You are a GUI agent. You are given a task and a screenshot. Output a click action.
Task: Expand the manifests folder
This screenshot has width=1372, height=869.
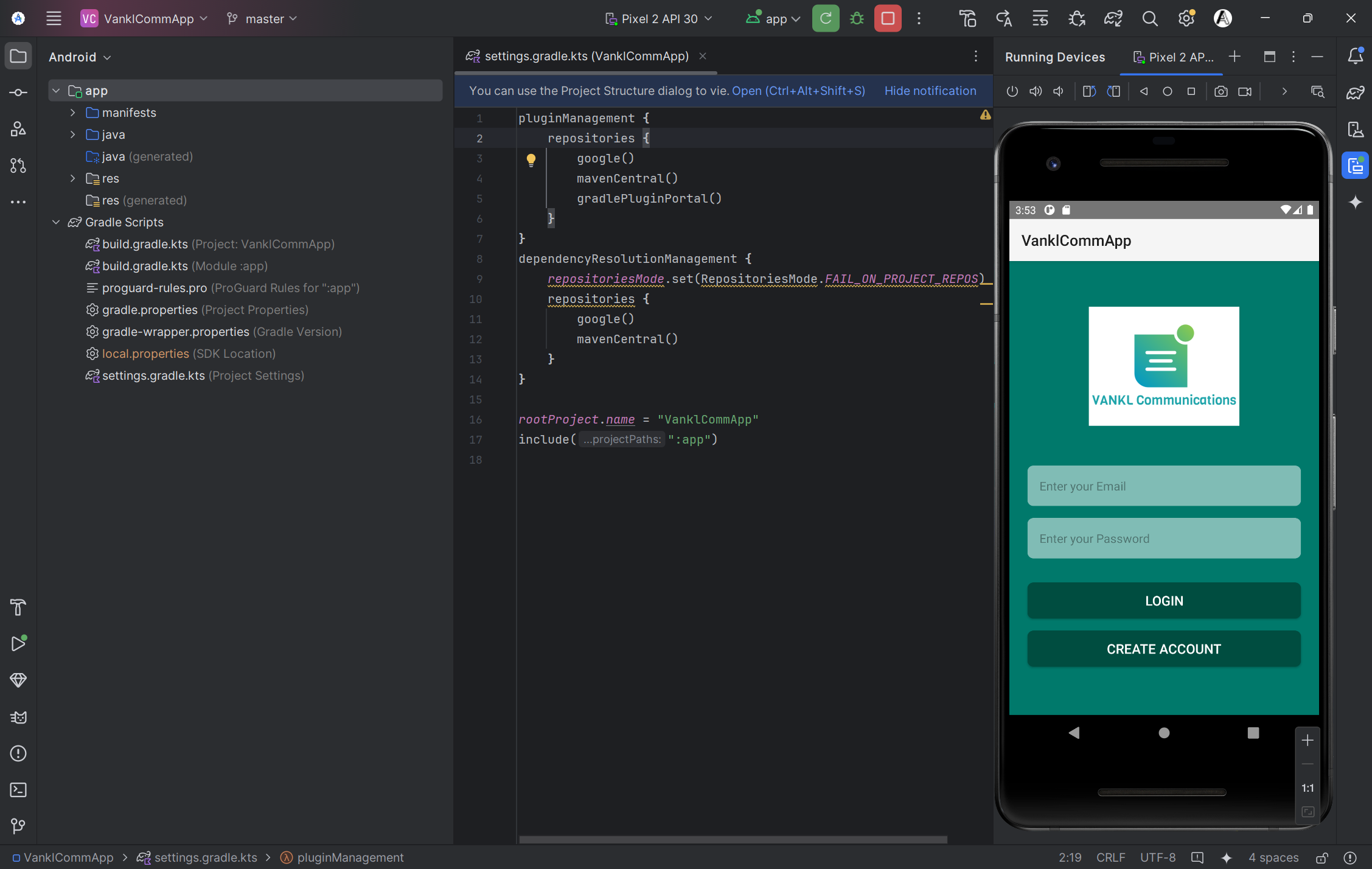click(x=72, y=113)
